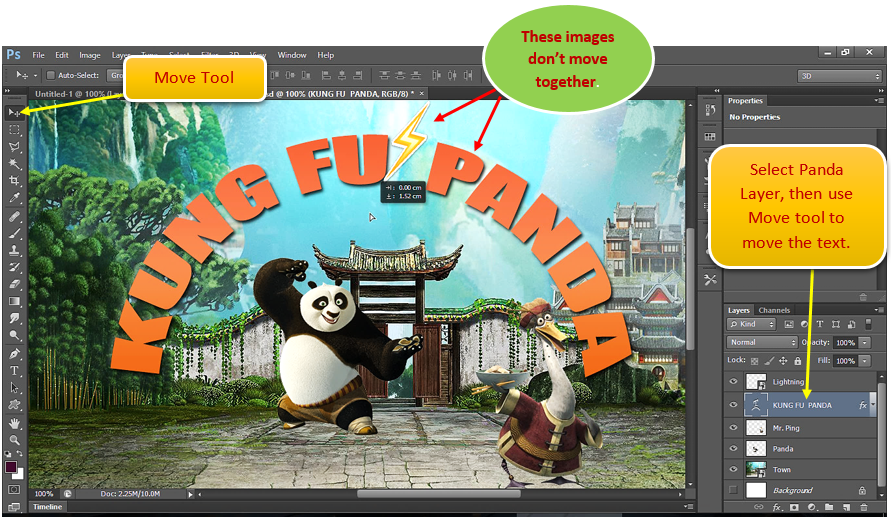Filter layers for pixel layers icon
This screenshot has width=891, height=519.
(x=789, y=324)
